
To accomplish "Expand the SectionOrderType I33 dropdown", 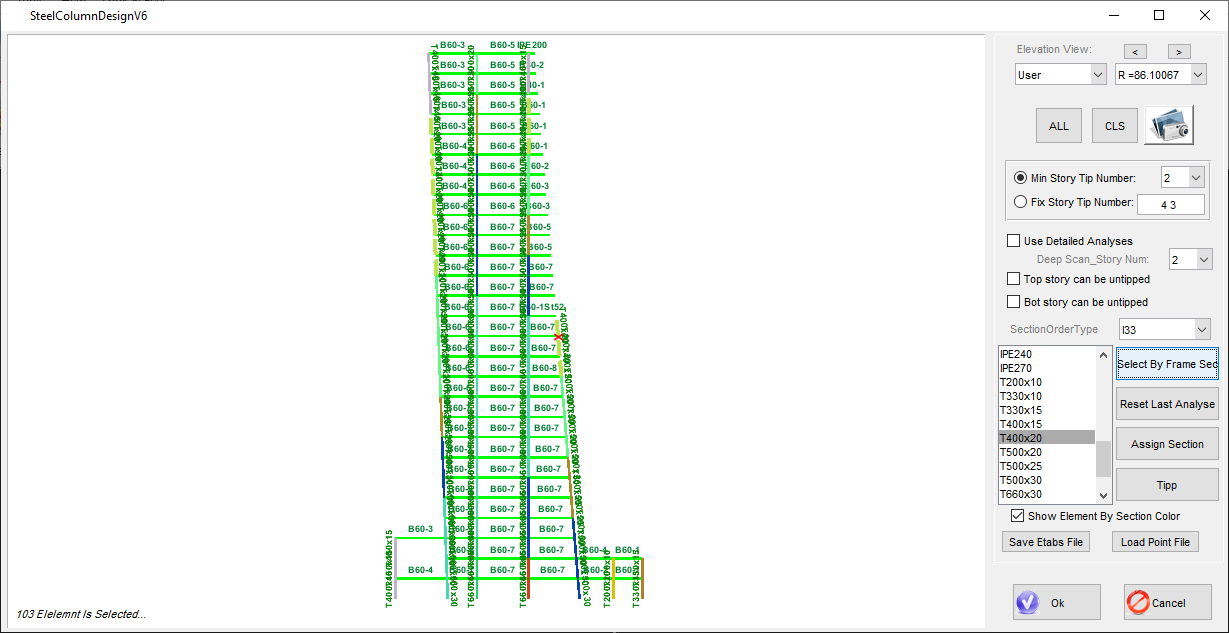I will tap(1163, 329).
